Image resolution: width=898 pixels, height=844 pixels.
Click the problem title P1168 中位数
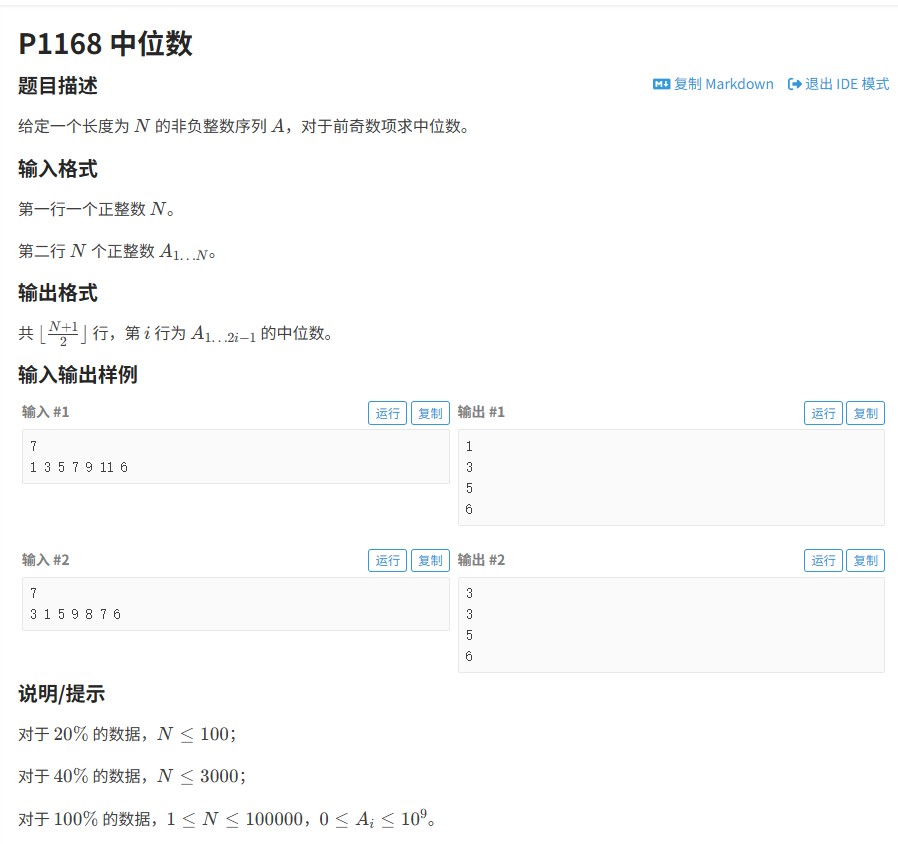click(108, 44)
